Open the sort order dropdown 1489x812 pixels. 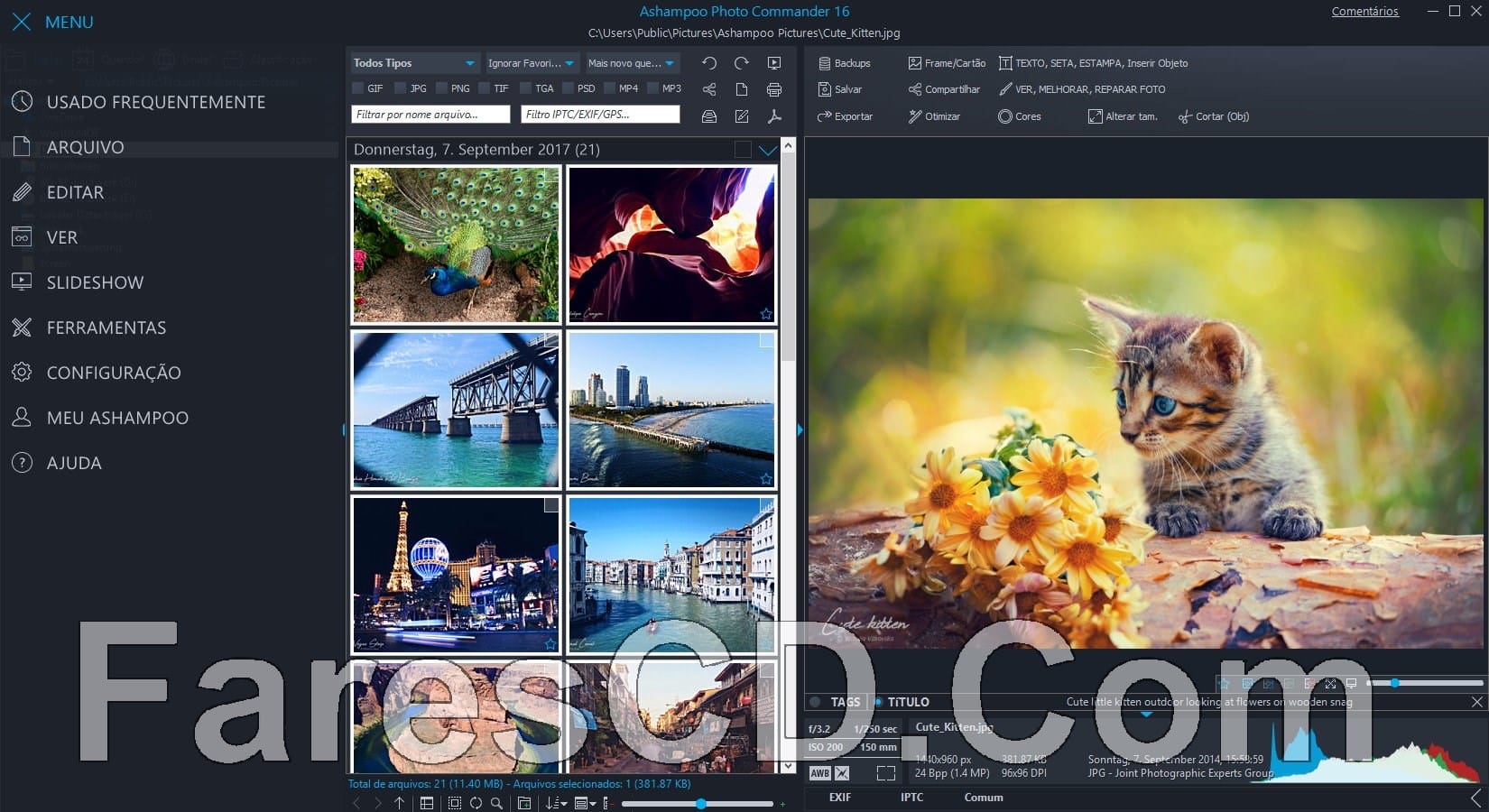(x=557, y=803)
